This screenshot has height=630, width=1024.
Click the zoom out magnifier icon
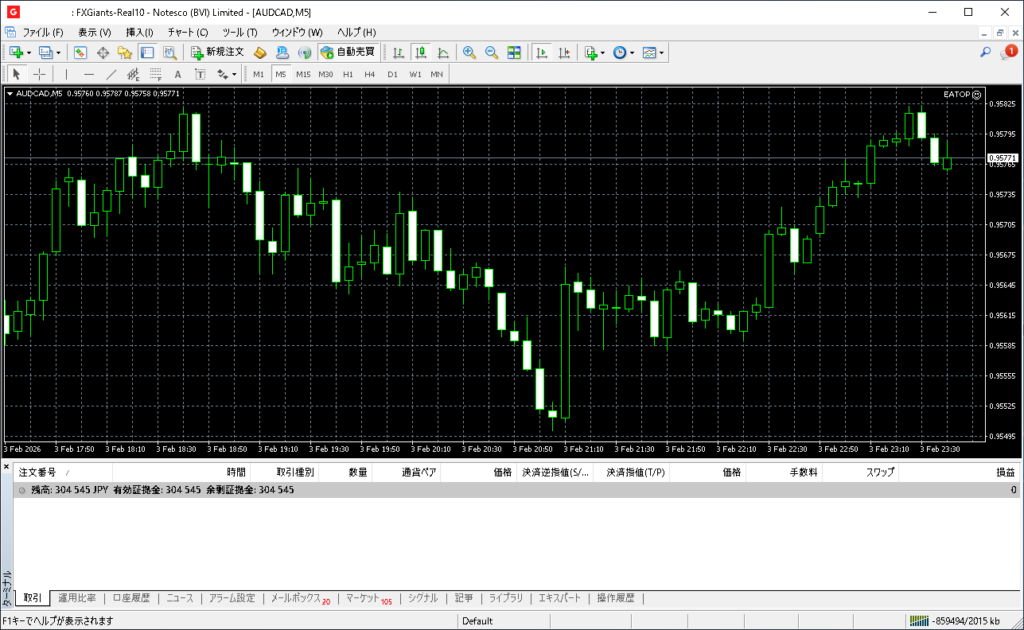[x=491, y=52]
